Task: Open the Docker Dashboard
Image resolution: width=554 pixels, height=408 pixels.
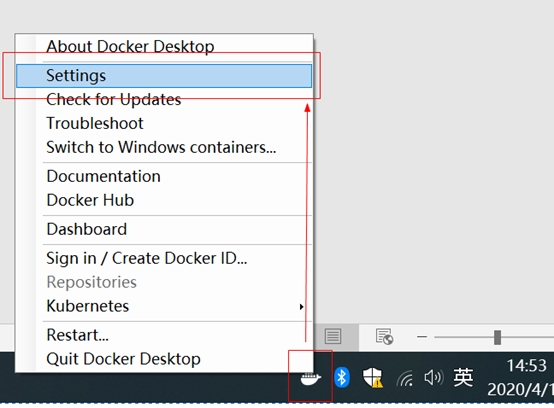Action: click(x=164, y=229)
